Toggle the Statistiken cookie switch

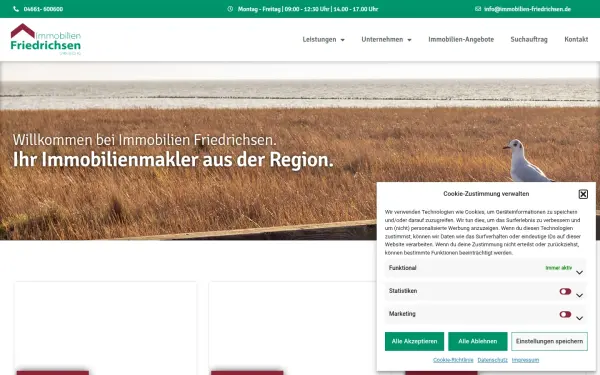click(x=565, y=292)
